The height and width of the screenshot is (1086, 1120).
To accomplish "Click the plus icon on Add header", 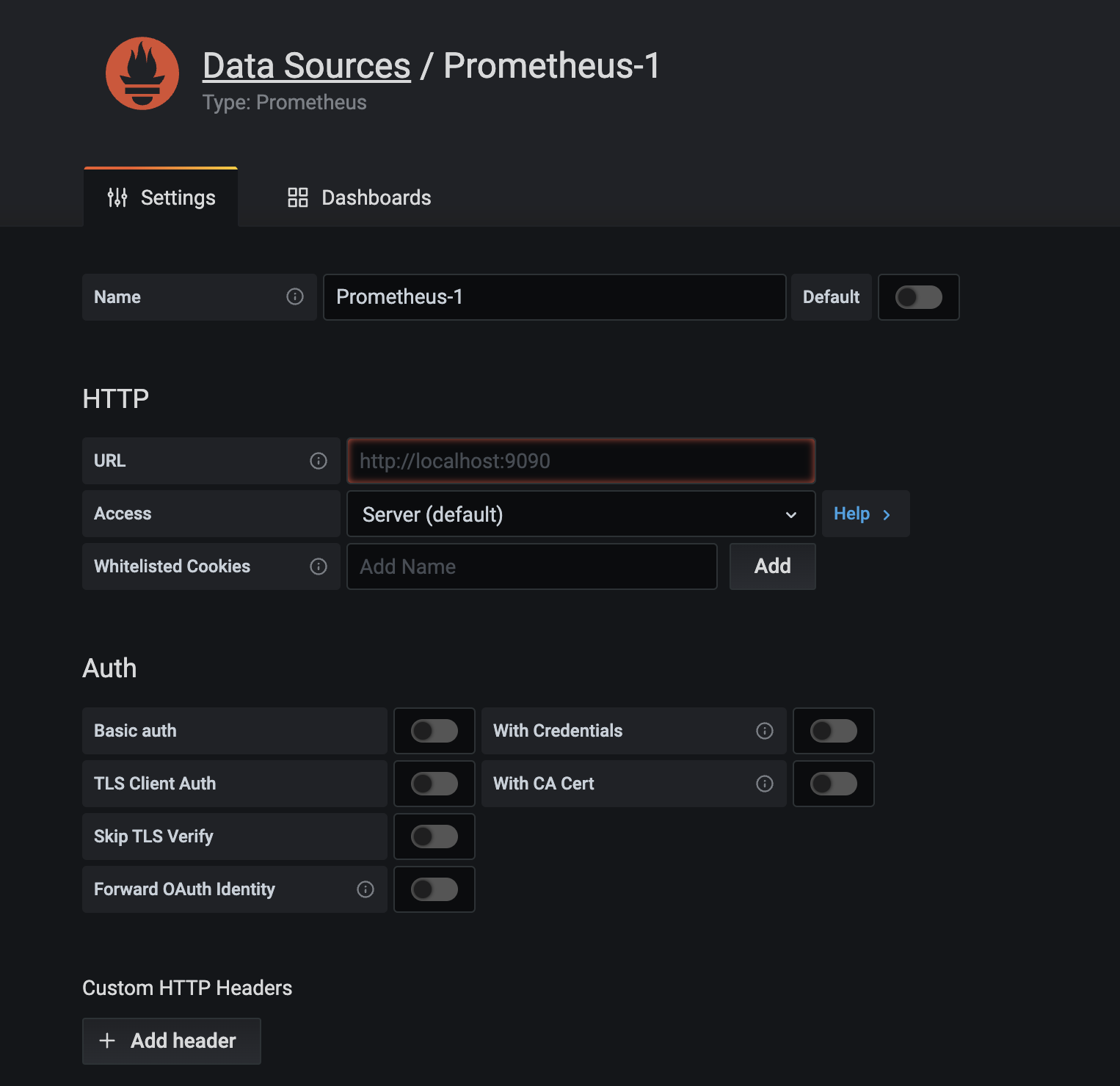I will pyautogui.click(x=107, y=1041).
